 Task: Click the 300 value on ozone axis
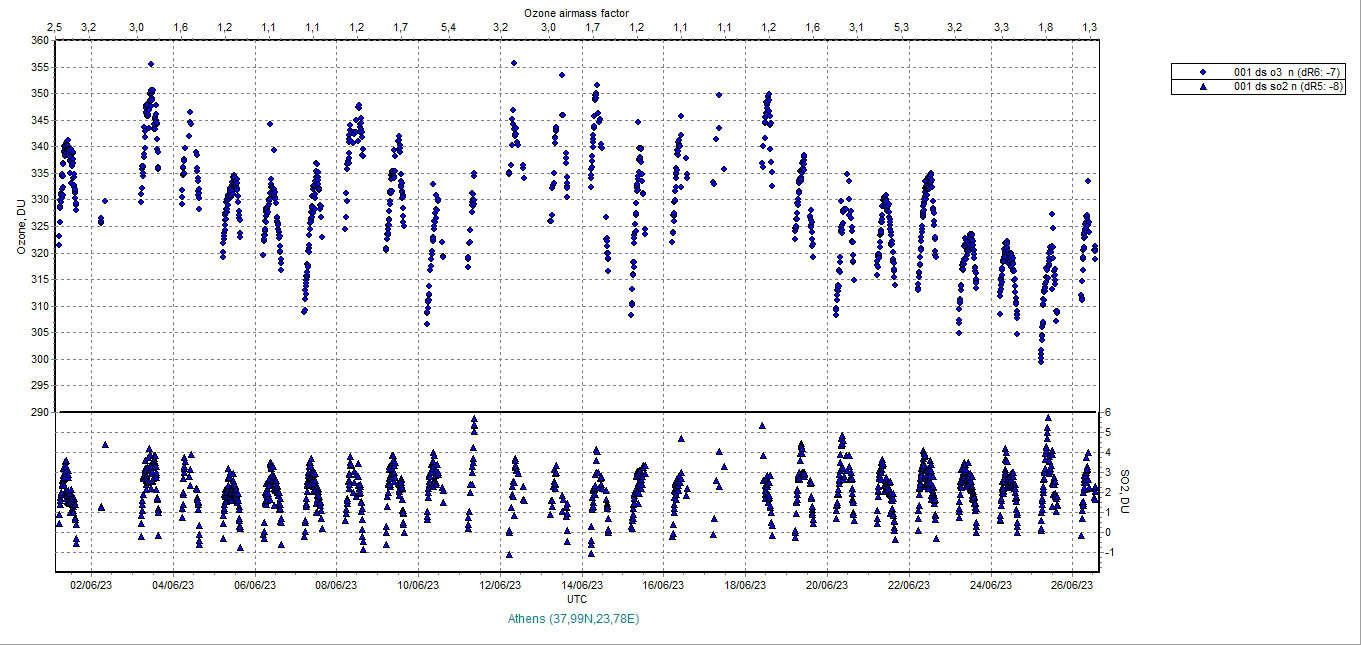[39, 359]
